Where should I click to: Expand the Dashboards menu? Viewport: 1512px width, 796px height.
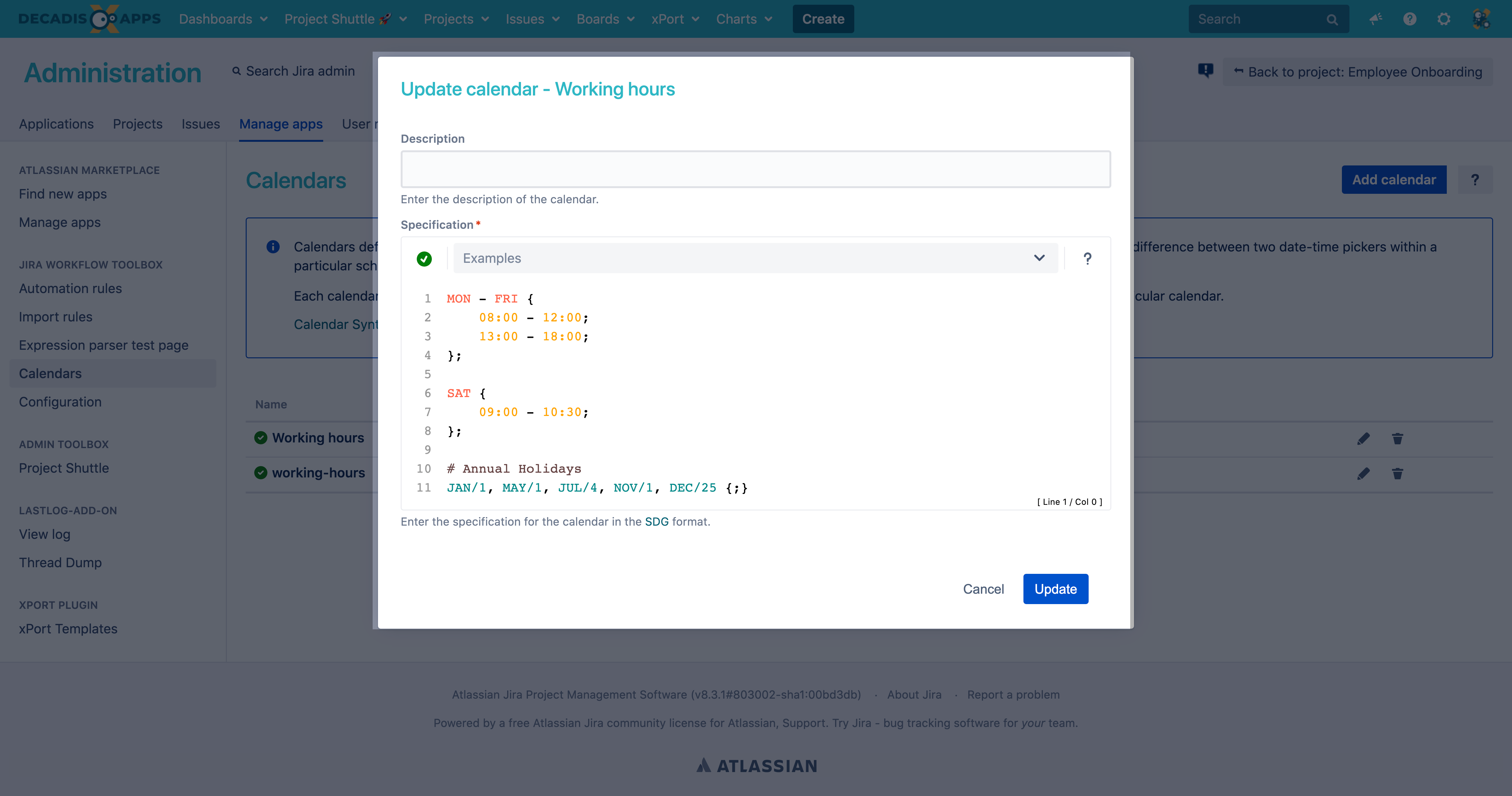click(223, 19)
